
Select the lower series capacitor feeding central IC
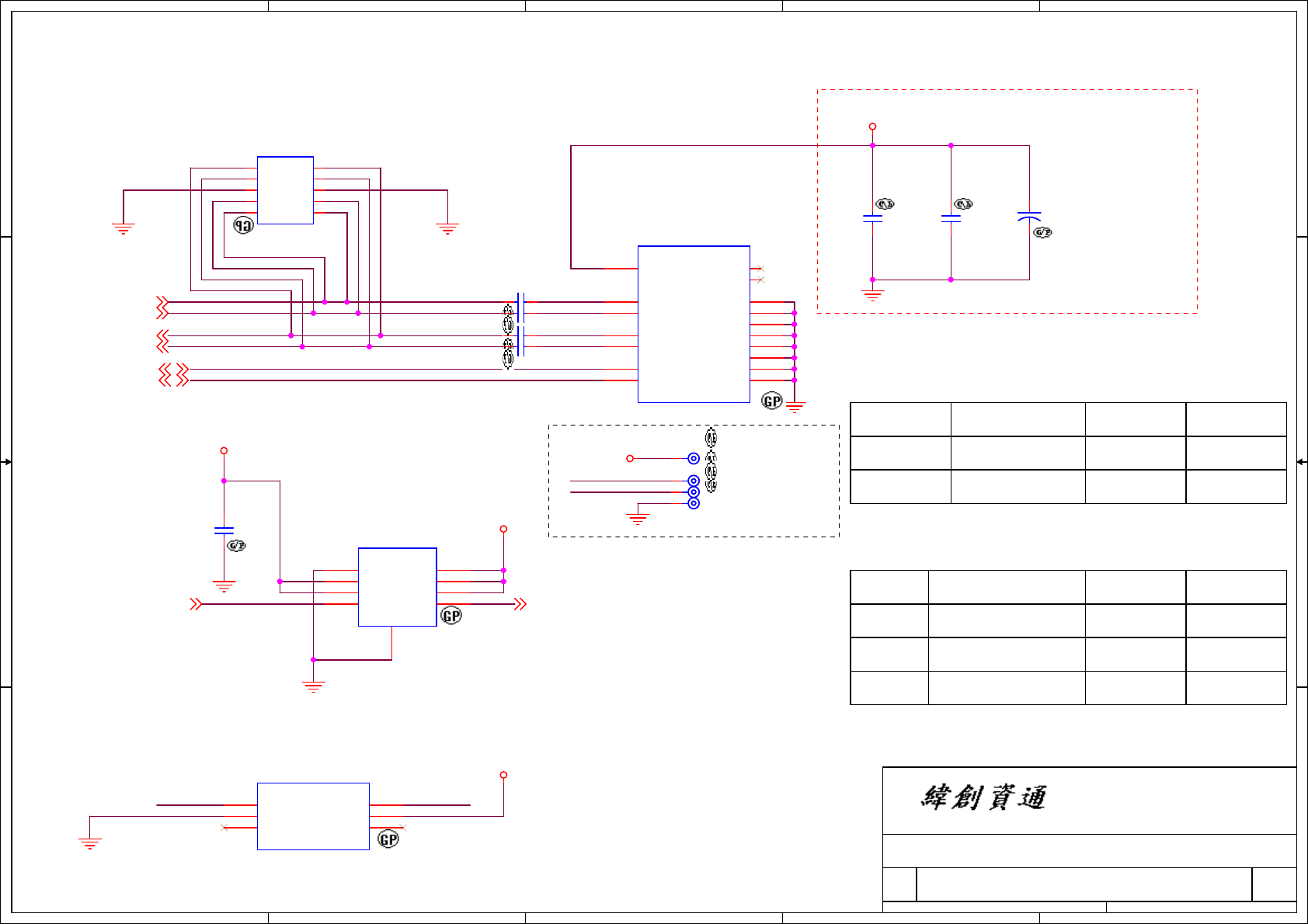(521, 341)
